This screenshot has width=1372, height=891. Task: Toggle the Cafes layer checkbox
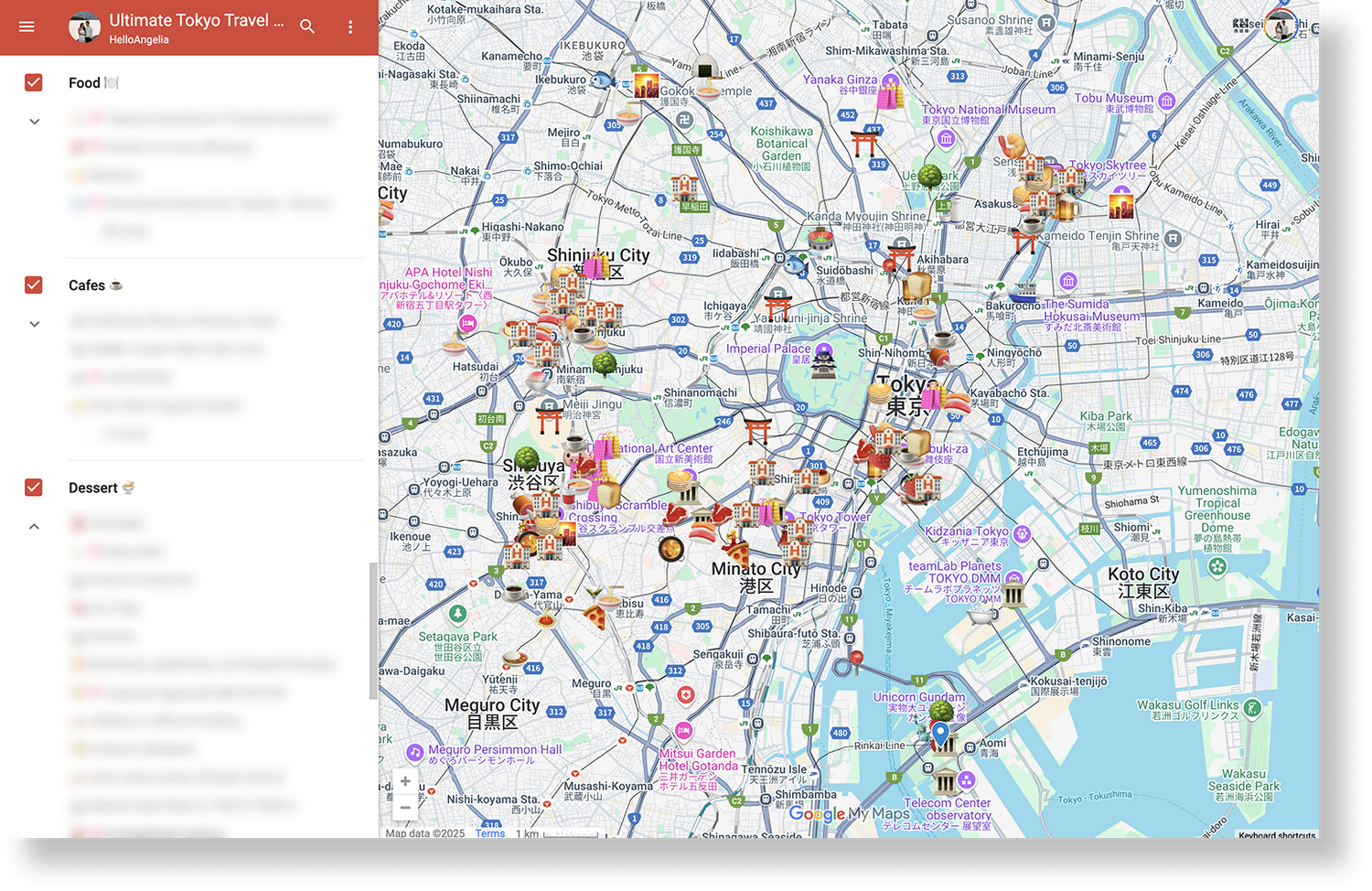(34, 285)
